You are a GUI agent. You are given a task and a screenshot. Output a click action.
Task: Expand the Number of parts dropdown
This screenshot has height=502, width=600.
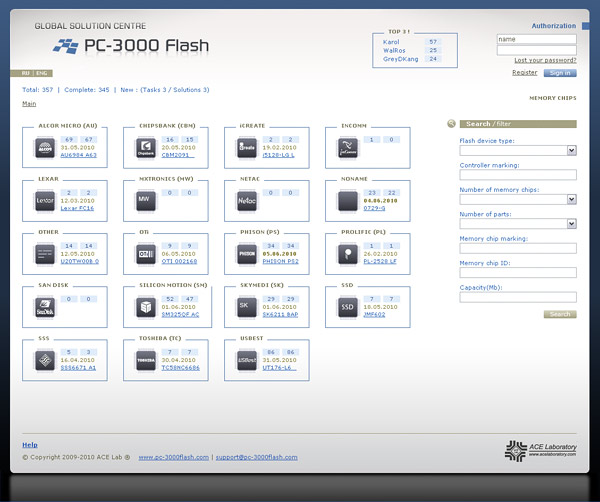click(x=572, y=224)
